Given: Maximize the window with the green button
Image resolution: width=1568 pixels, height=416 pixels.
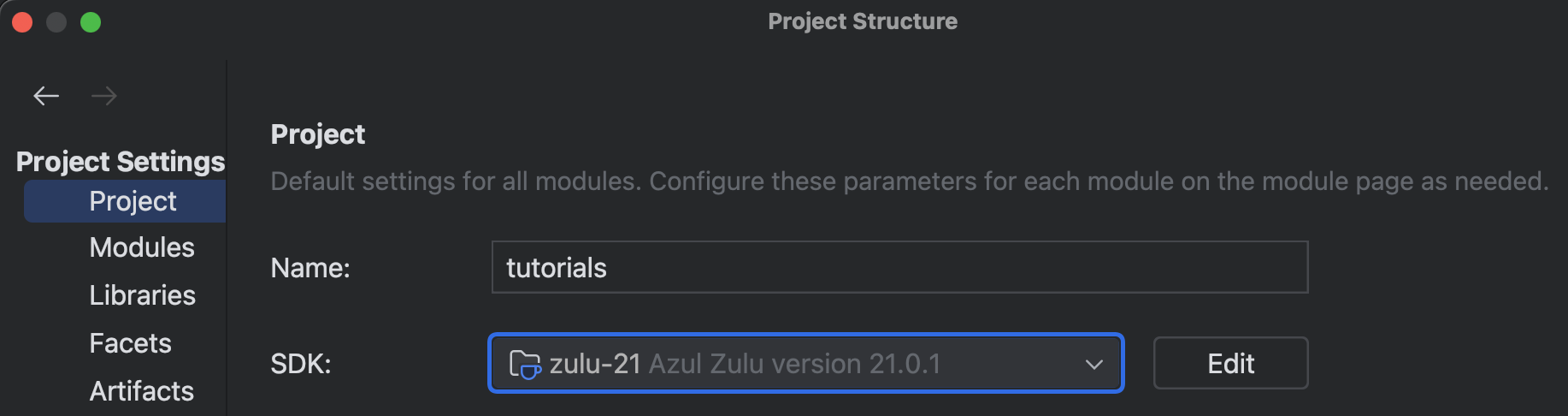Looking at the screenshot, I should 91,22.
